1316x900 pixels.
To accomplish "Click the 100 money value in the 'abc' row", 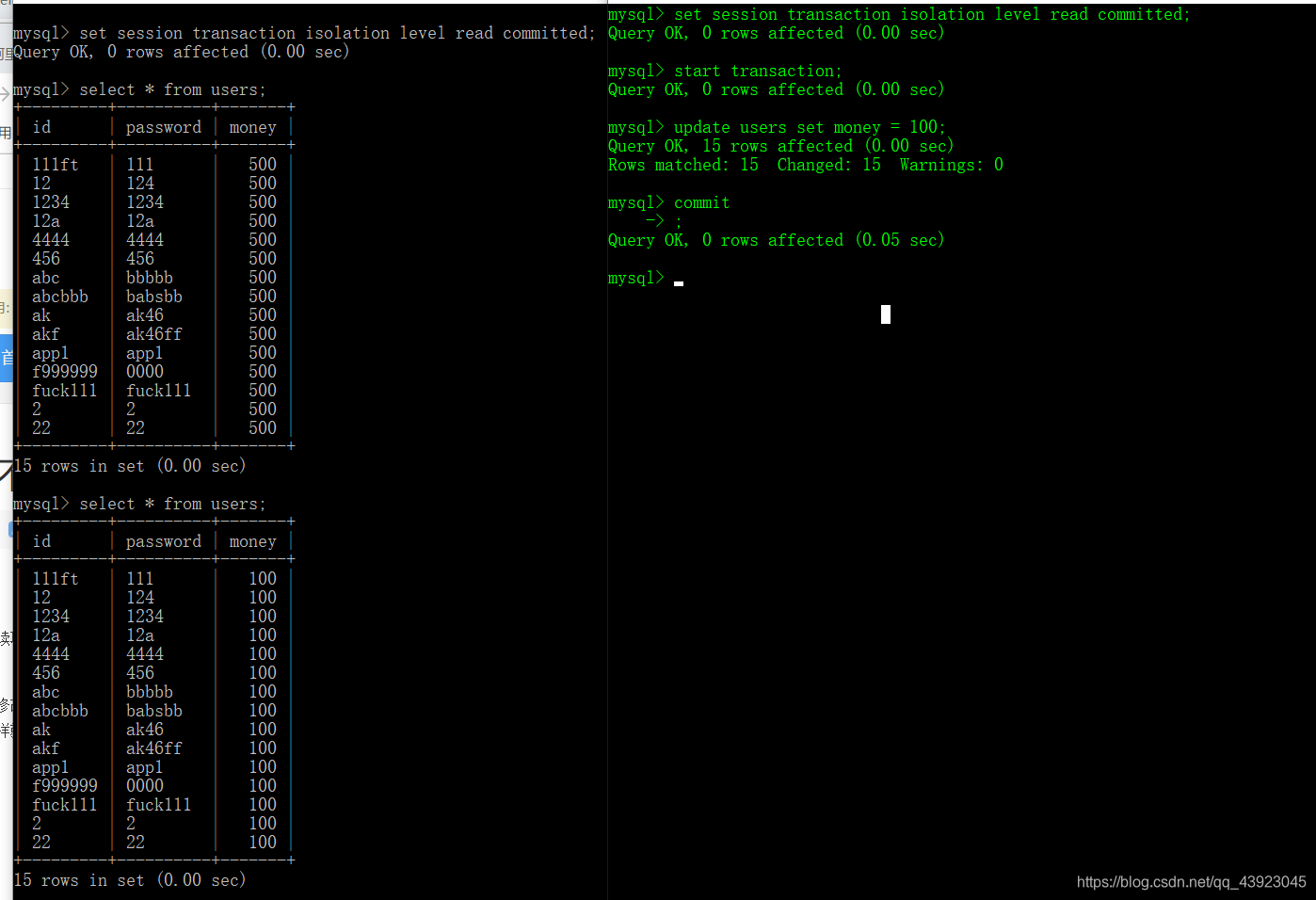I will [263, 692].
